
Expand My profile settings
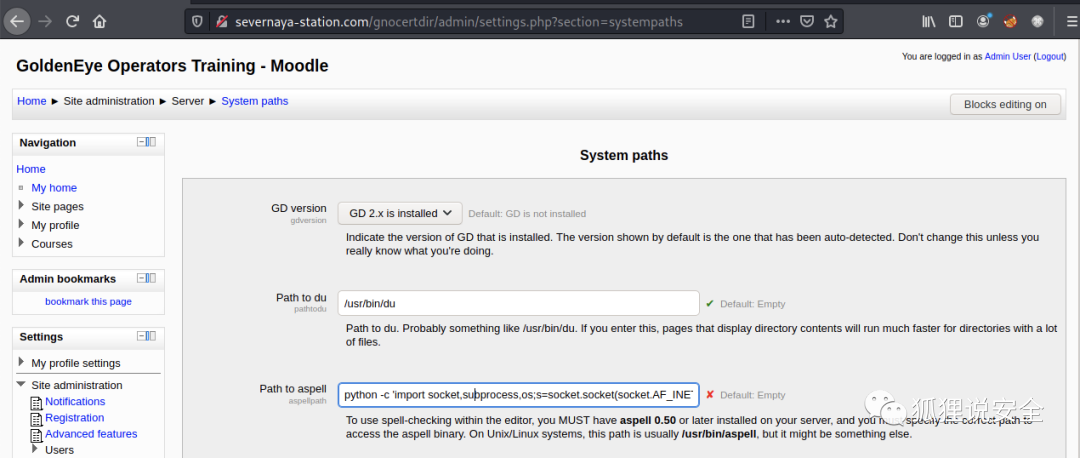pyautogui.click(x=21, y=362)
